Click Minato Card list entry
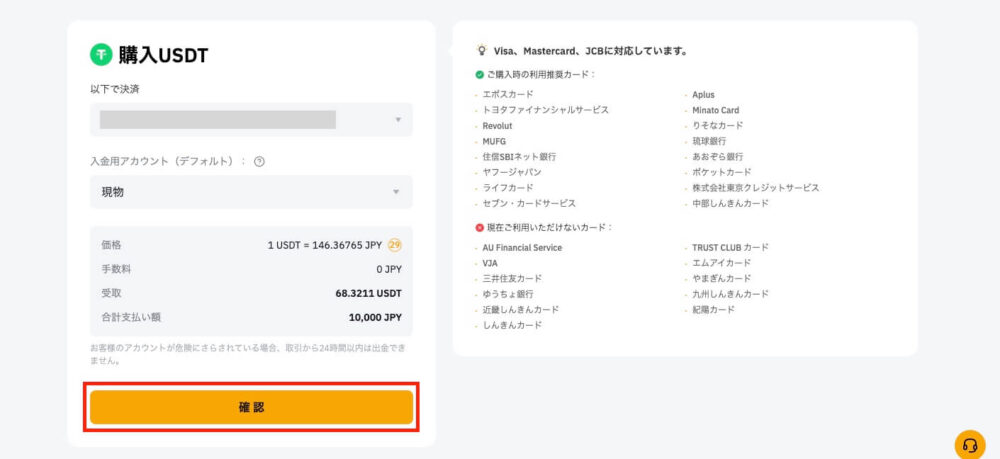1000x459 pixels. point(716,110)
